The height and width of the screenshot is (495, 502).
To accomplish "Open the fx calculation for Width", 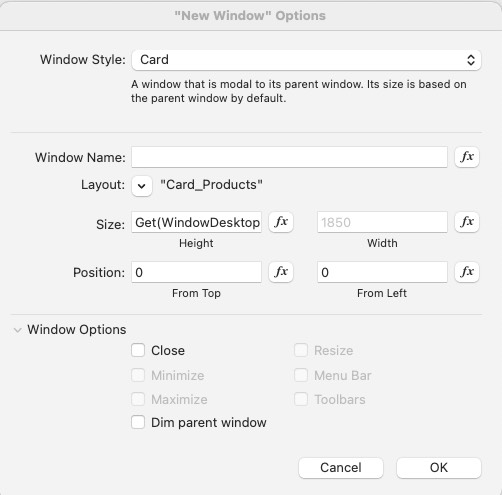I will tap(467, 222).
